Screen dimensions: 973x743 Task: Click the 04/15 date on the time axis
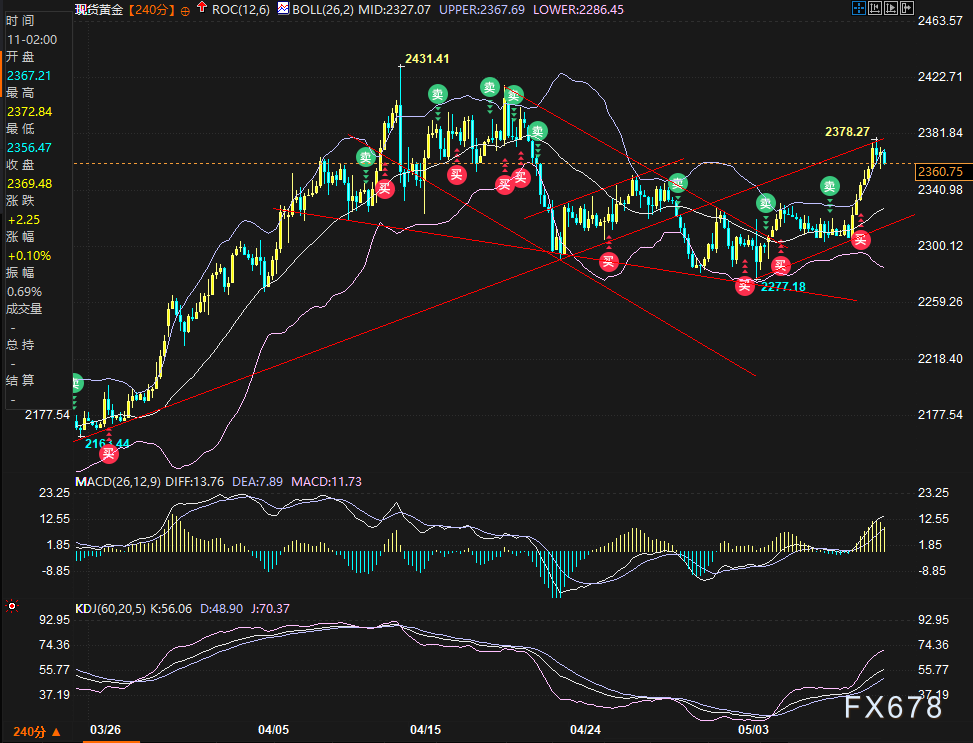coord(425,729)
